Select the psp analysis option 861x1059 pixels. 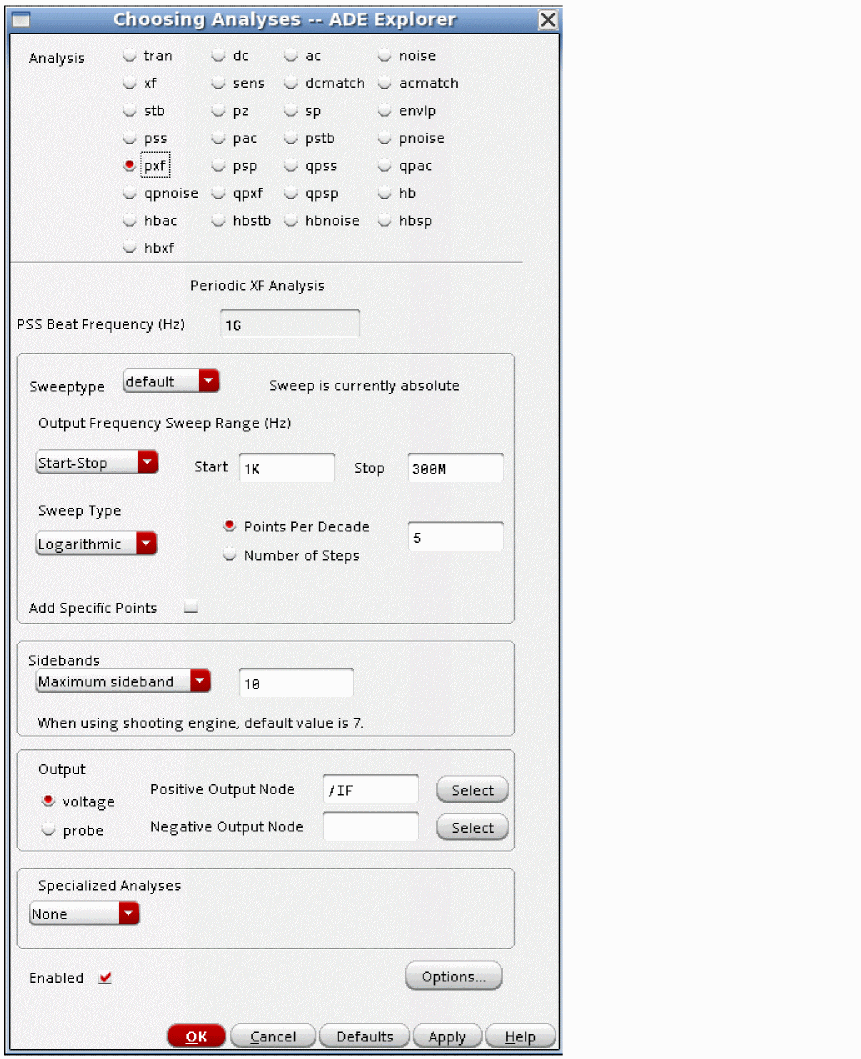tap(218, 165)
